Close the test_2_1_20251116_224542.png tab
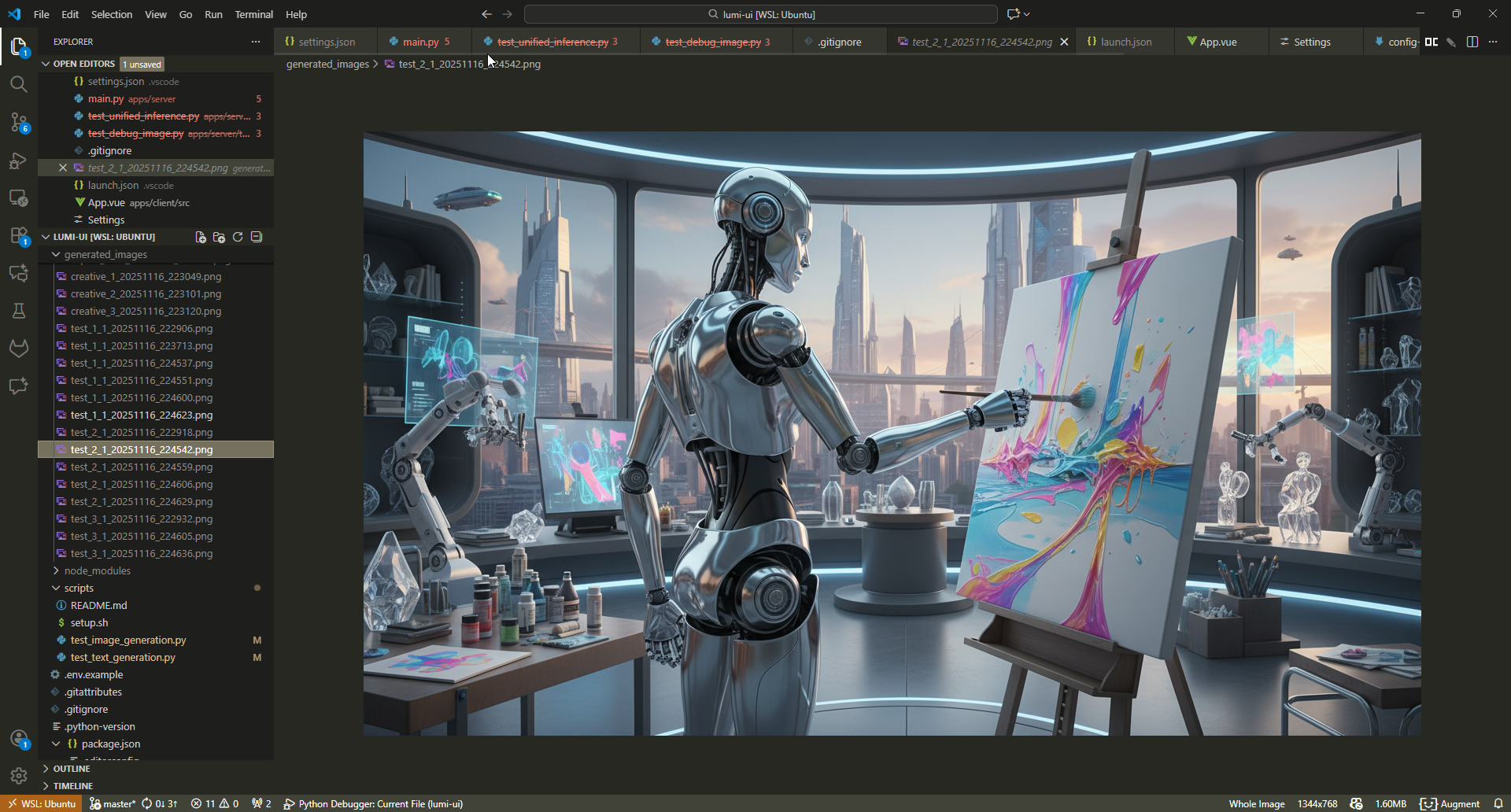 point(1064,42)
